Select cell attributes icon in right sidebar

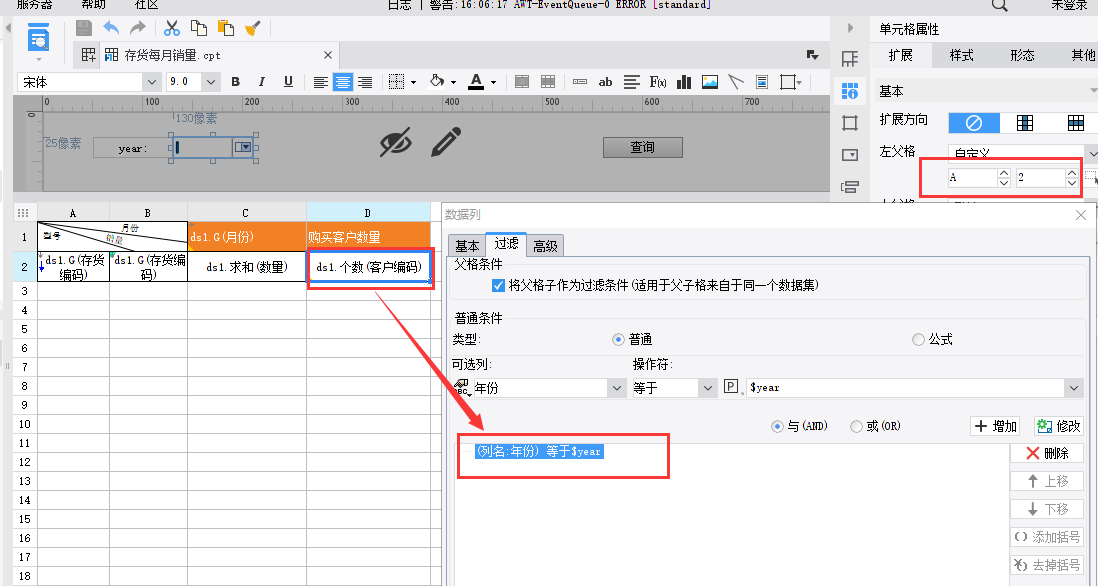coord(850,91)
